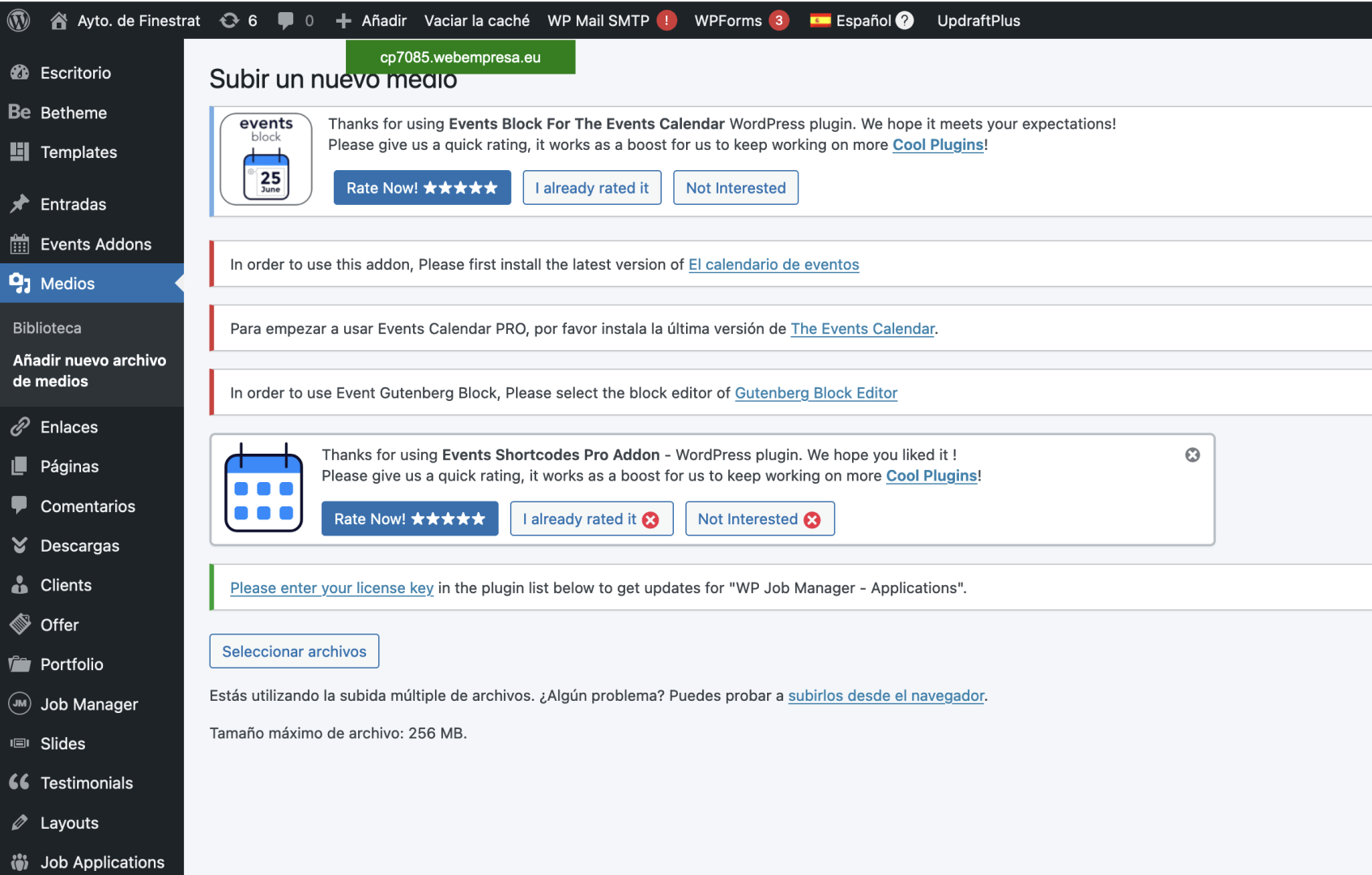Click the Offer tag icon
1372x875 pixels.
pyautogui.click(x=19, y=625)
